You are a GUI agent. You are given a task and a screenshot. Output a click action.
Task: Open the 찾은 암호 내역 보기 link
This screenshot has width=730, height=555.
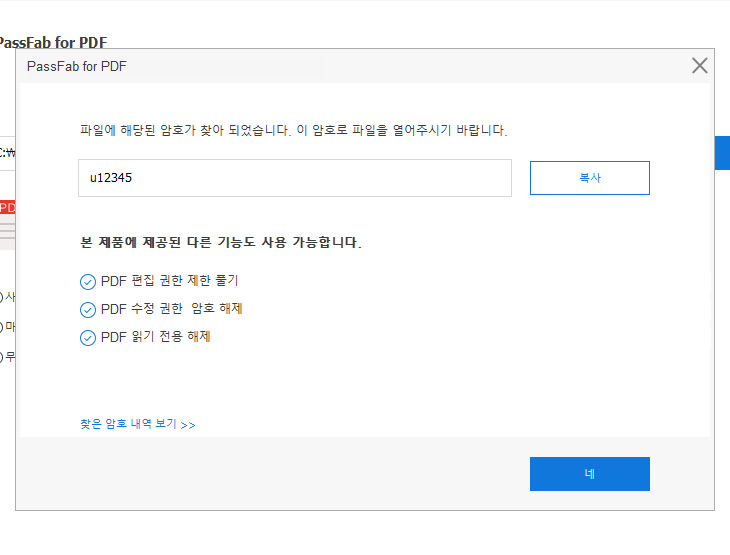pos(138,424)
